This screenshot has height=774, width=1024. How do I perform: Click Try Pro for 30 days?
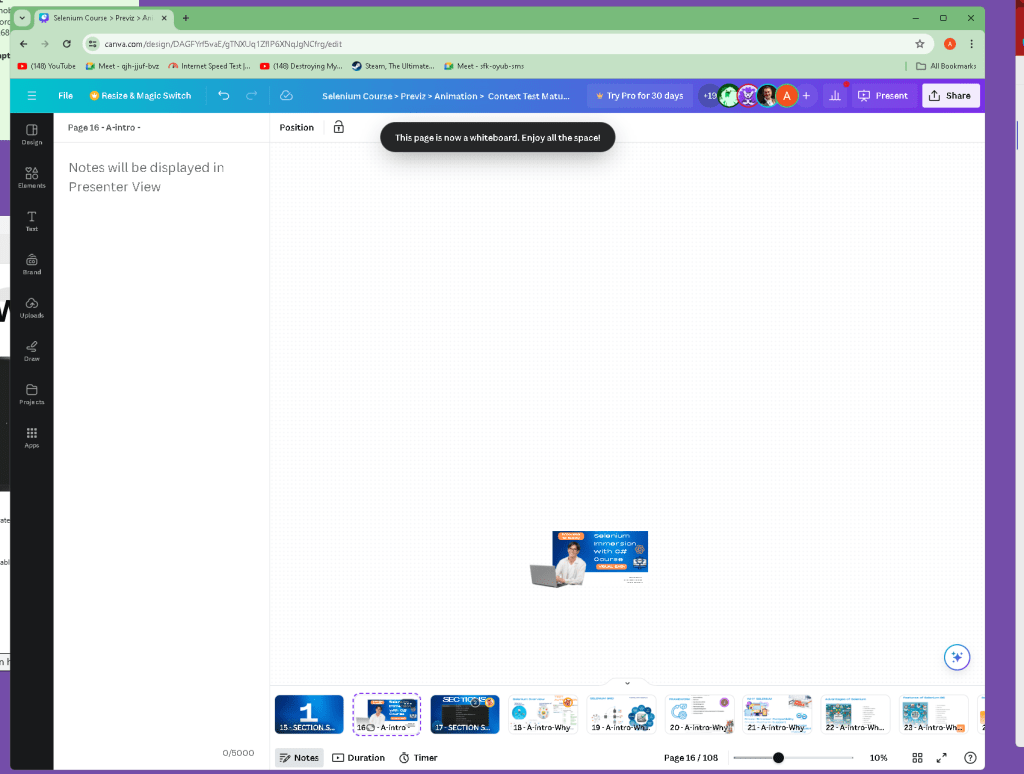pos(639,95)
